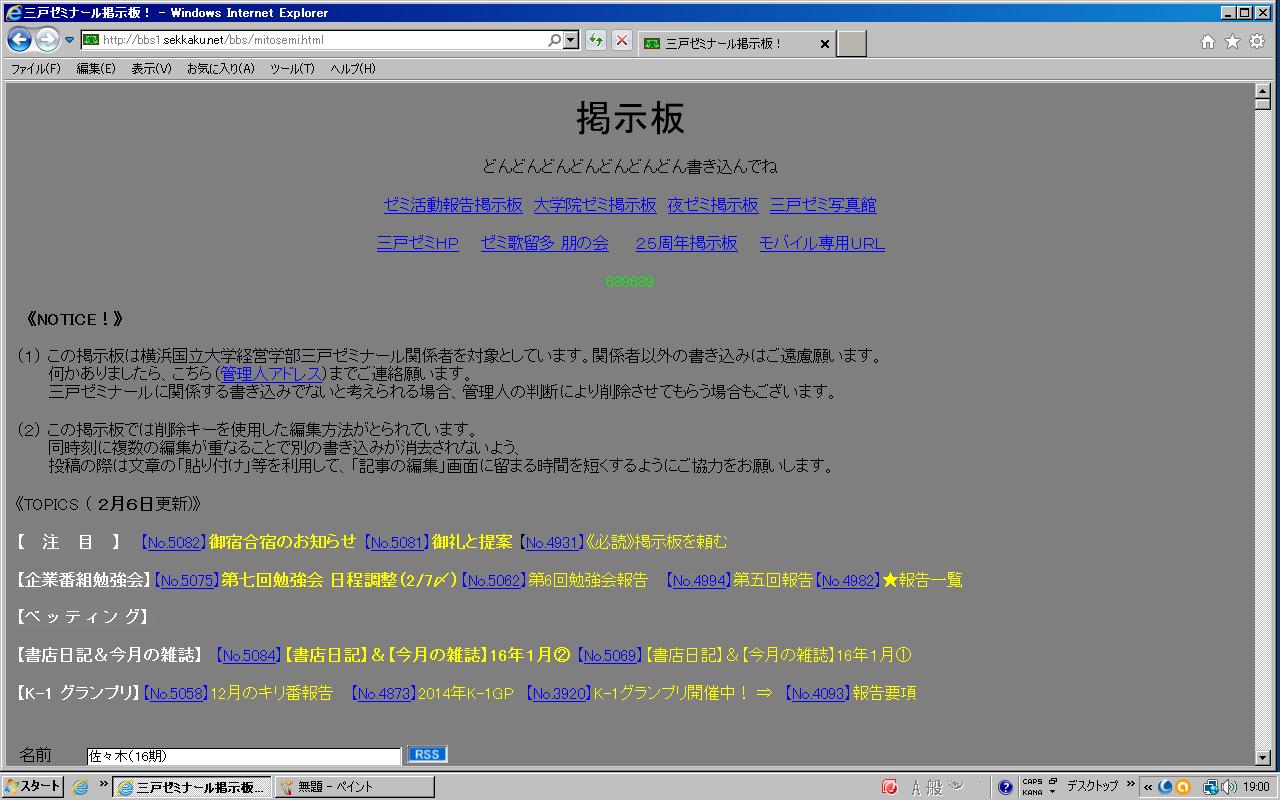Open 三戸ゼミ写真館 link
This screenshot has width=1280, height=800.
823,205
